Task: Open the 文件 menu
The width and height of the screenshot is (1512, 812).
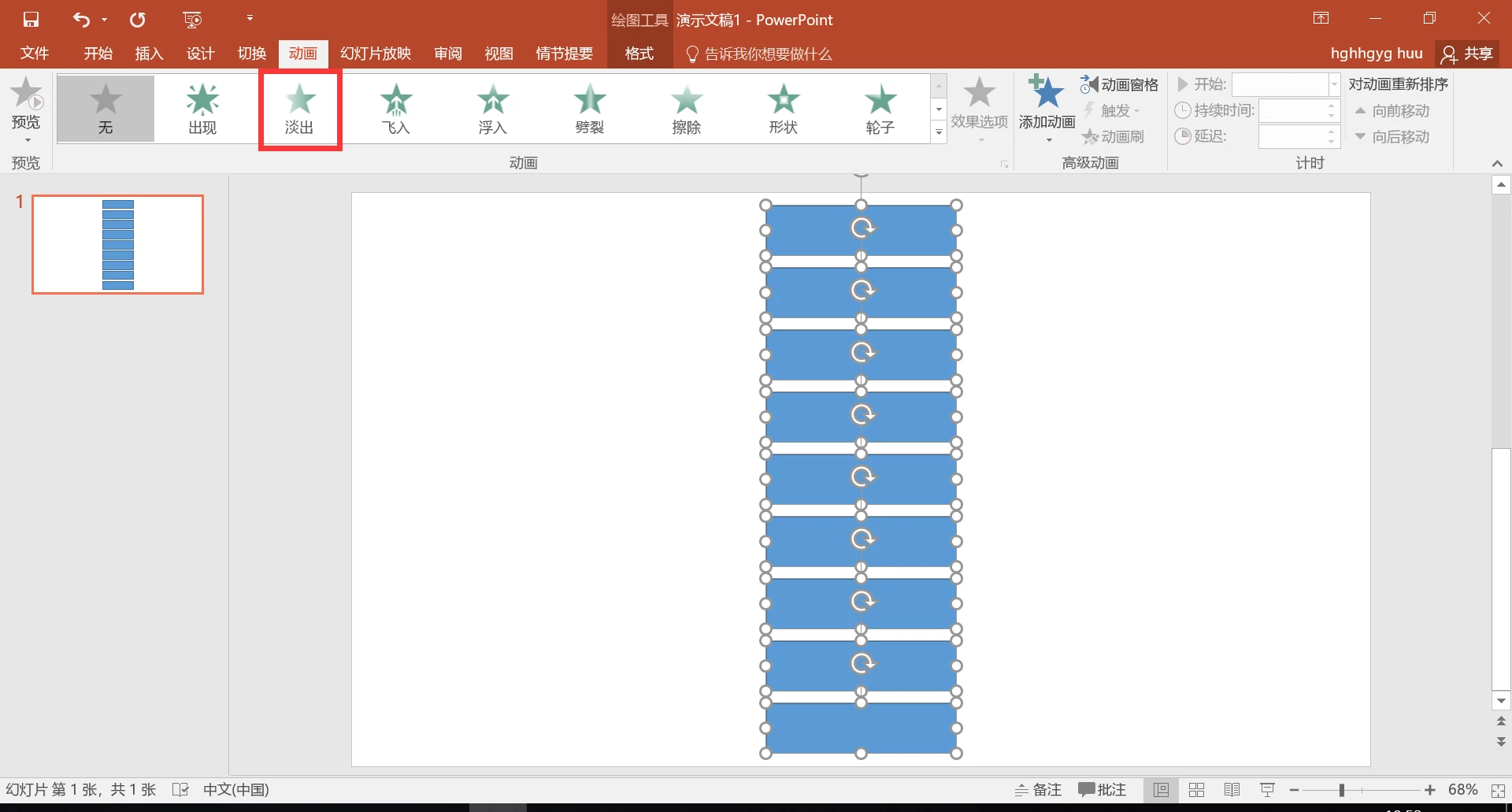Action: (x=35, y=54)
